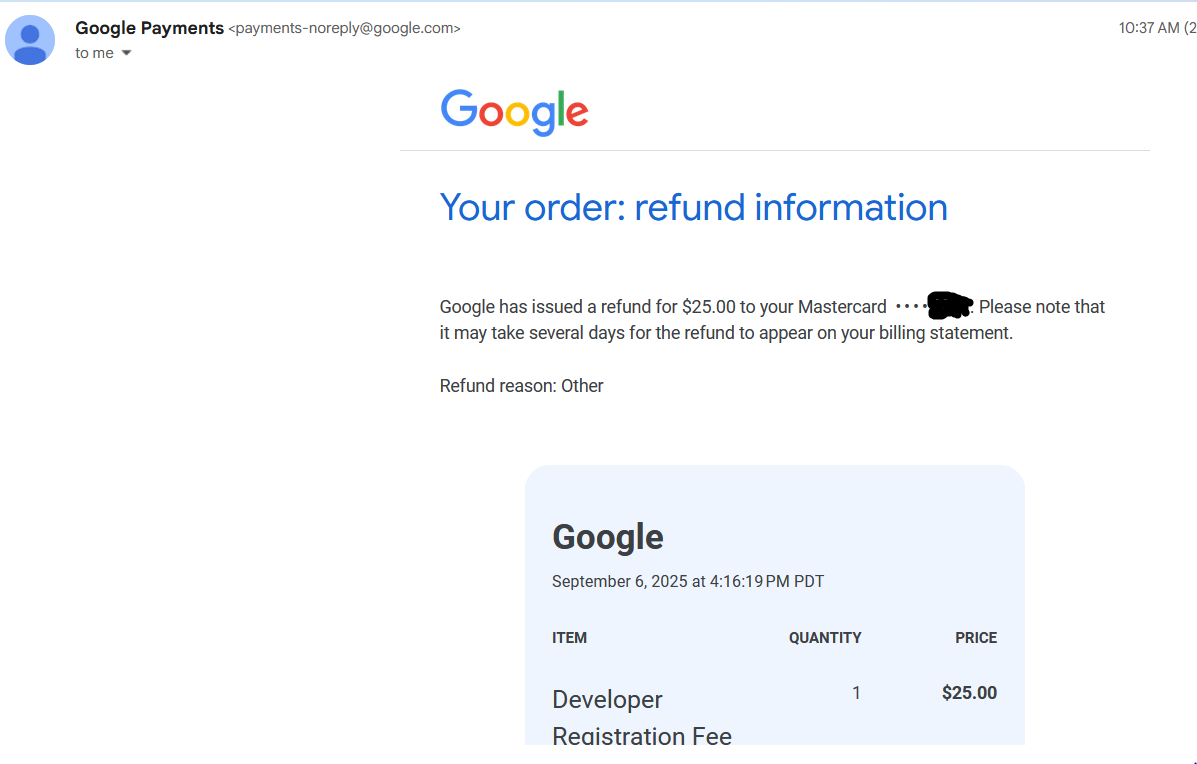This screenshot has height=764, width=1197.
Task: Select the payments-noreply@google.com sender address
Action: pos(344,28)
